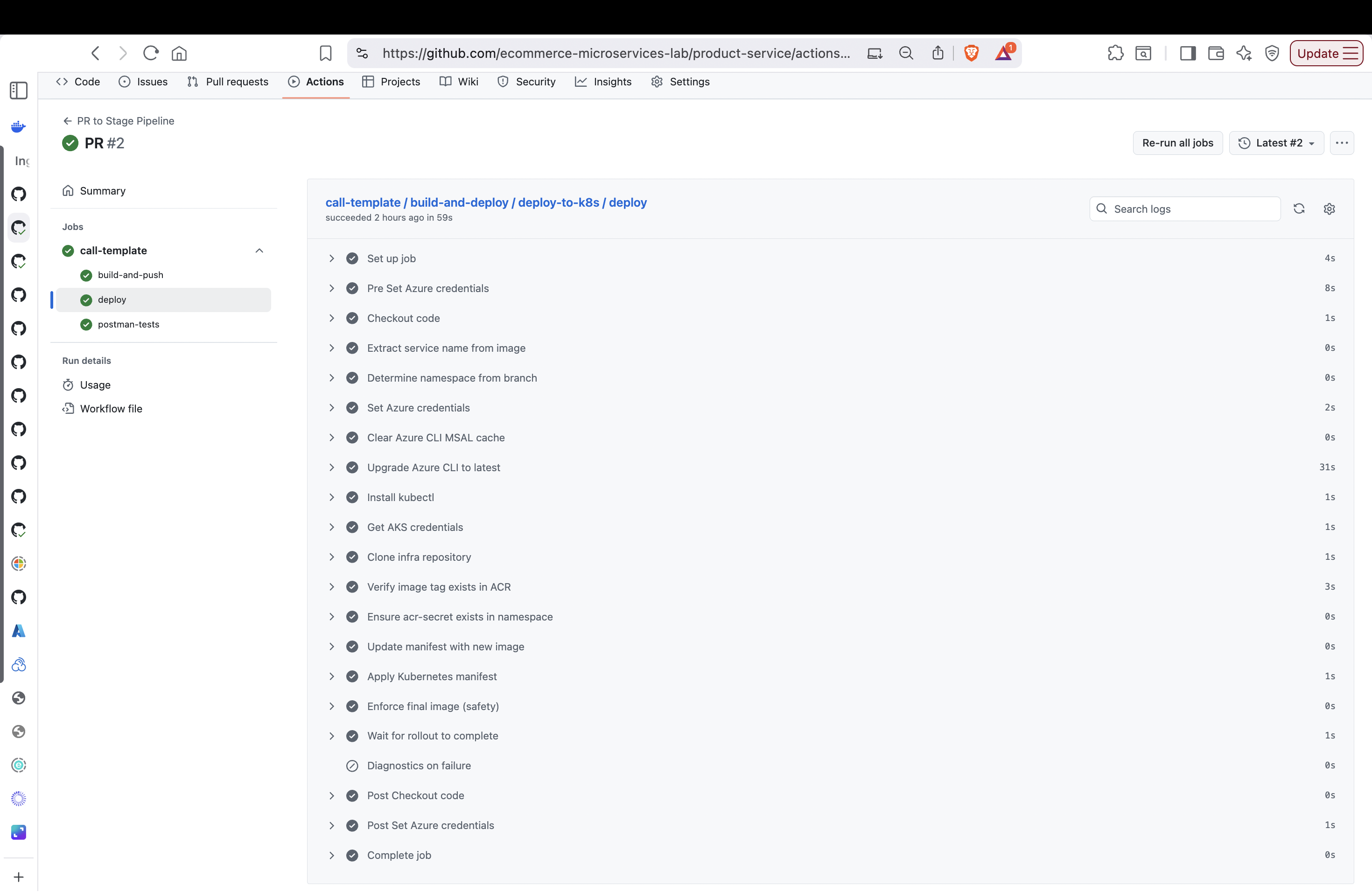The height and width of the screenshot is (892, 1372).
Task: Open Azure pinned tab in vertical tabs
Action: 19,631
